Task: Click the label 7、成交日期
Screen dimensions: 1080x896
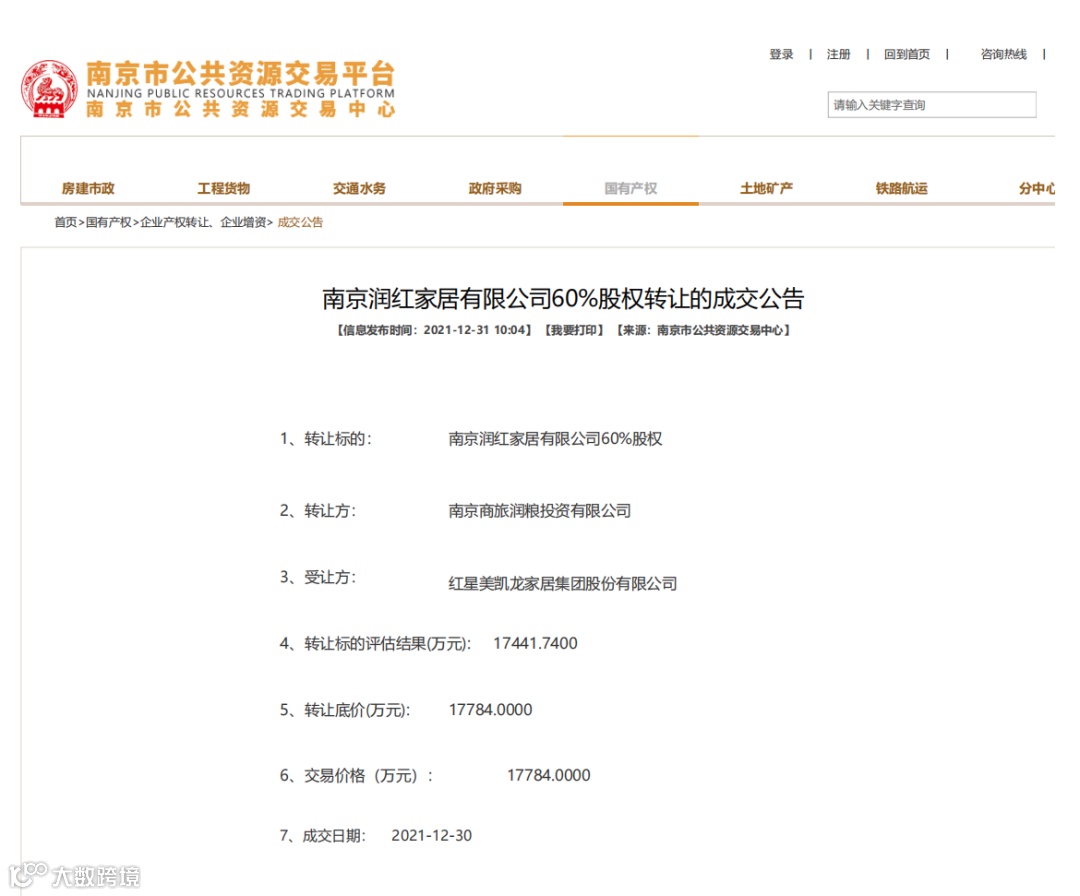Action: click(x=322, y=835)
